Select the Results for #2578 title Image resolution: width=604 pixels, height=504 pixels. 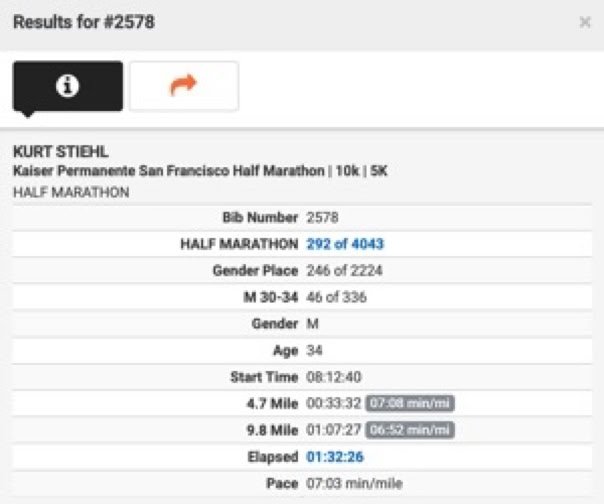[84, 22]
